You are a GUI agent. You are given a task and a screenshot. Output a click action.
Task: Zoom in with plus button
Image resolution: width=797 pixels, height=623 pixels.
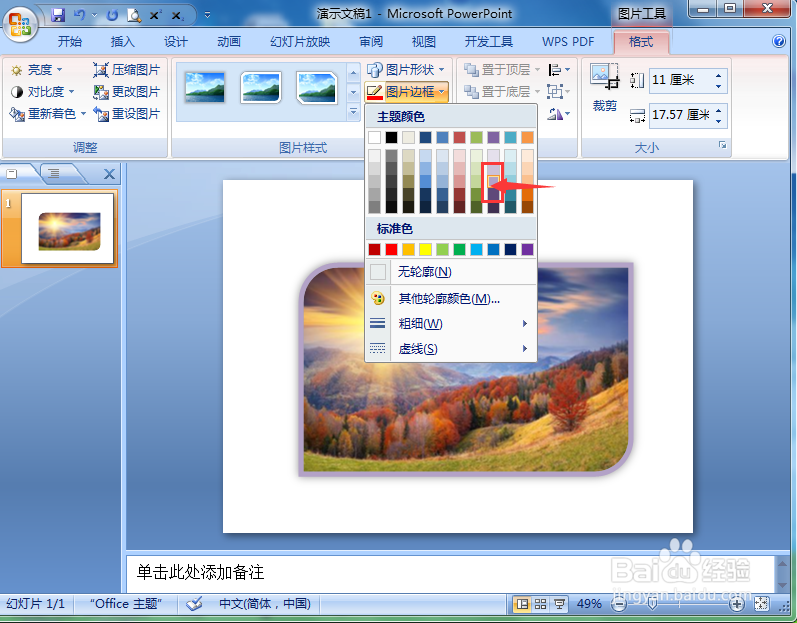pyautogui.click(x=737, y=604)
